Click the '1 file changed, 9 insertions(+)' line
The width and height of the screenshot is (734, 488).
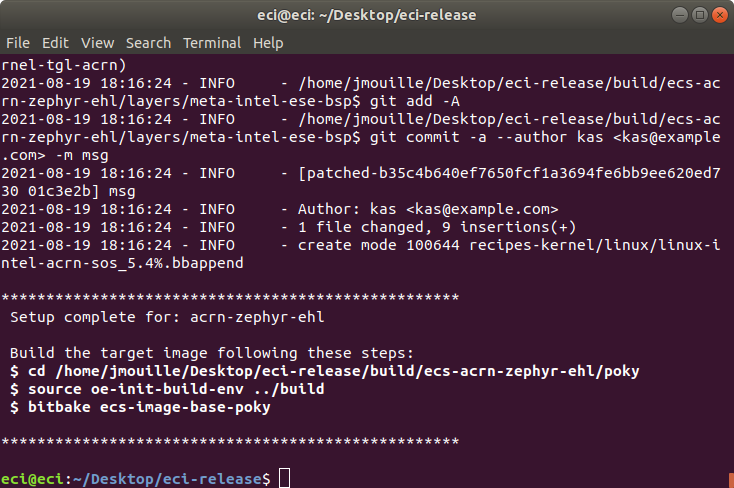437,227
